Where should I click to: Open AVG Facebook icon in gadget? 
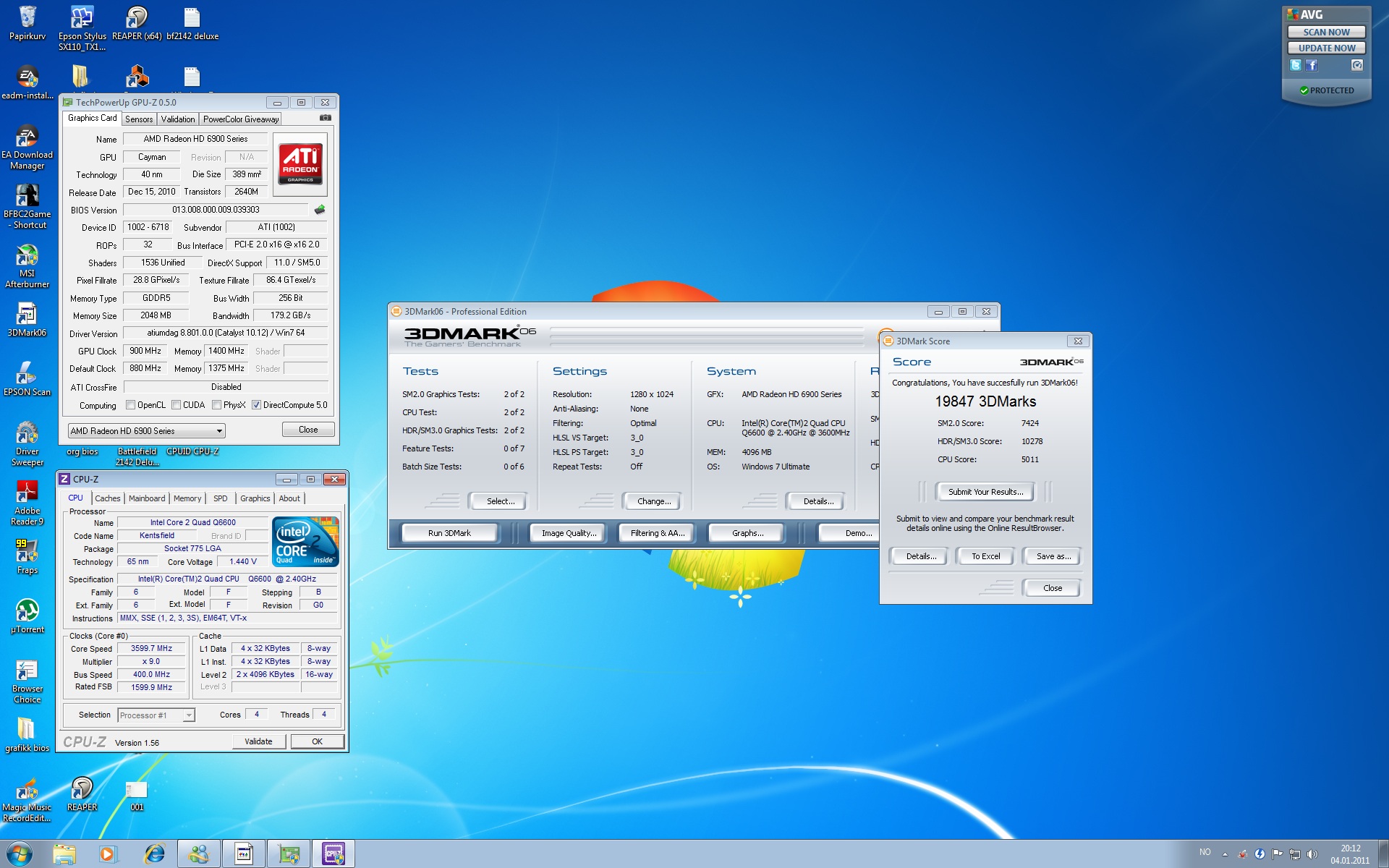pos(1312,65)
